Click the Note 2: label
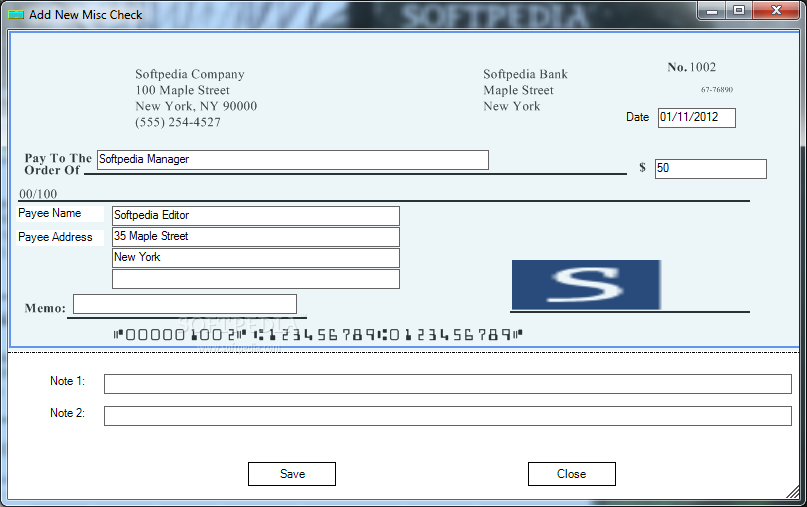 coord(67,413)
